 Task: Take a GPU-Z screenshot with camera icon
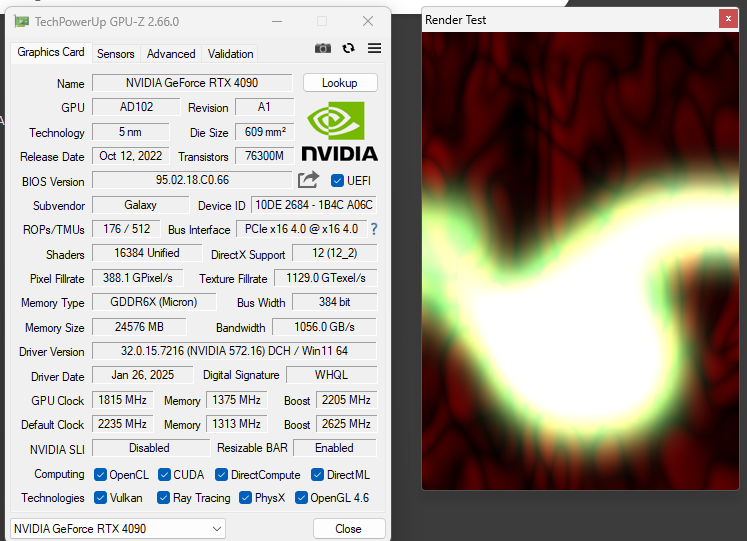click(x=323, y=48)
